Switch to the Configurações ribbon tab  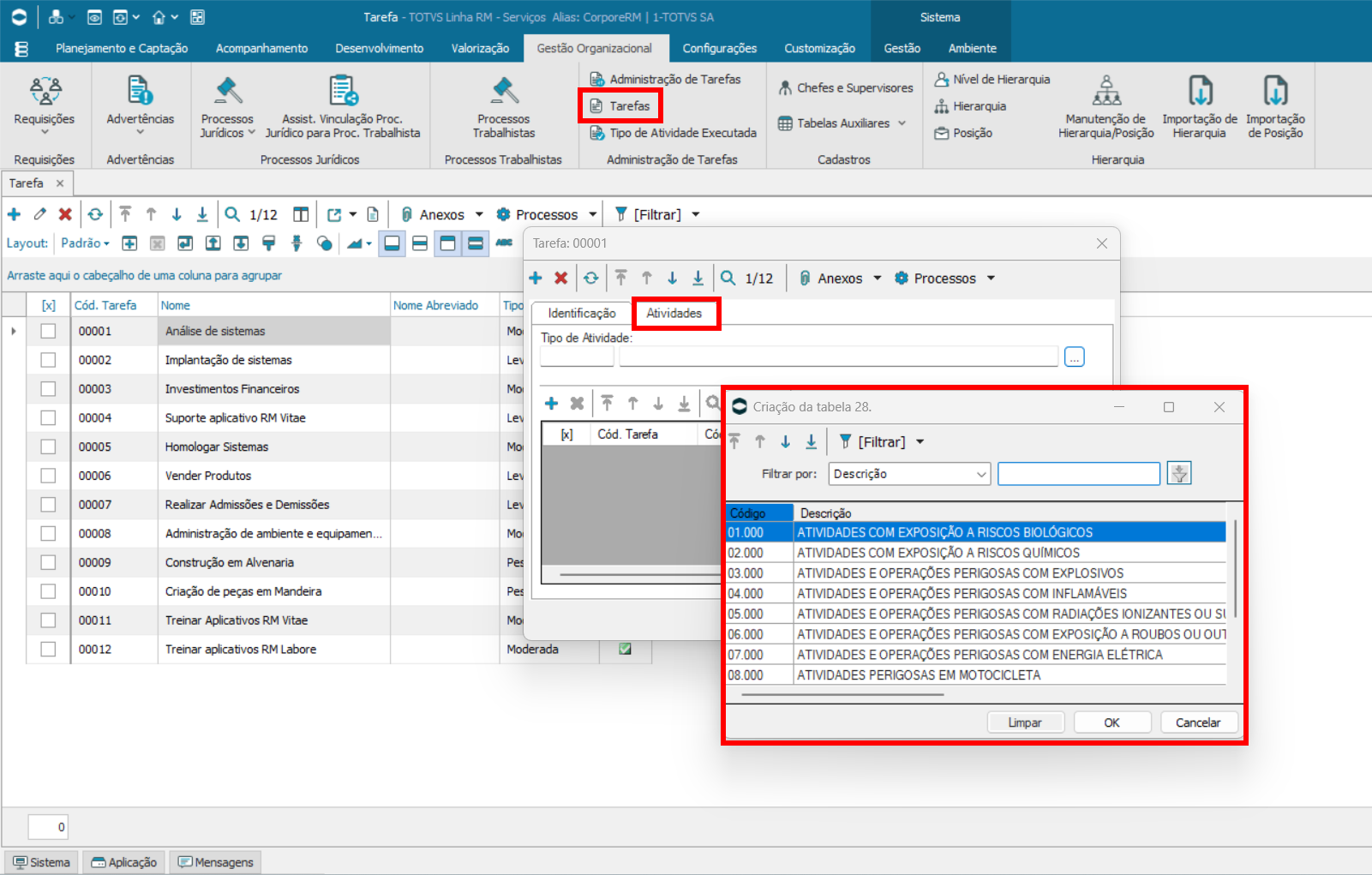pyautogui.click(x=720, y=48)
